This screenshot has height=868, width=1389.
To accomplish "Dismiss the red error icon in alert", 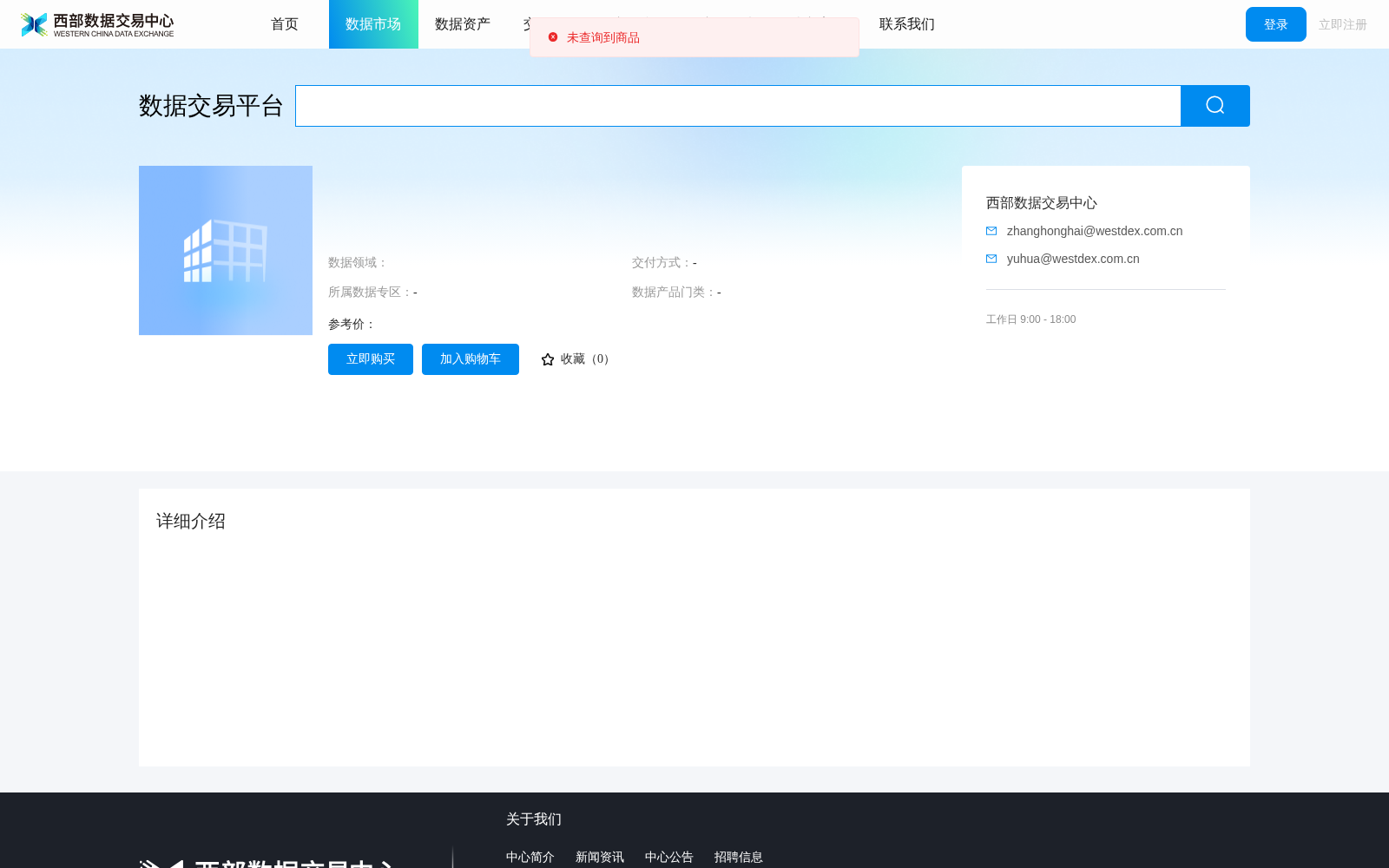I will (553, 37).
